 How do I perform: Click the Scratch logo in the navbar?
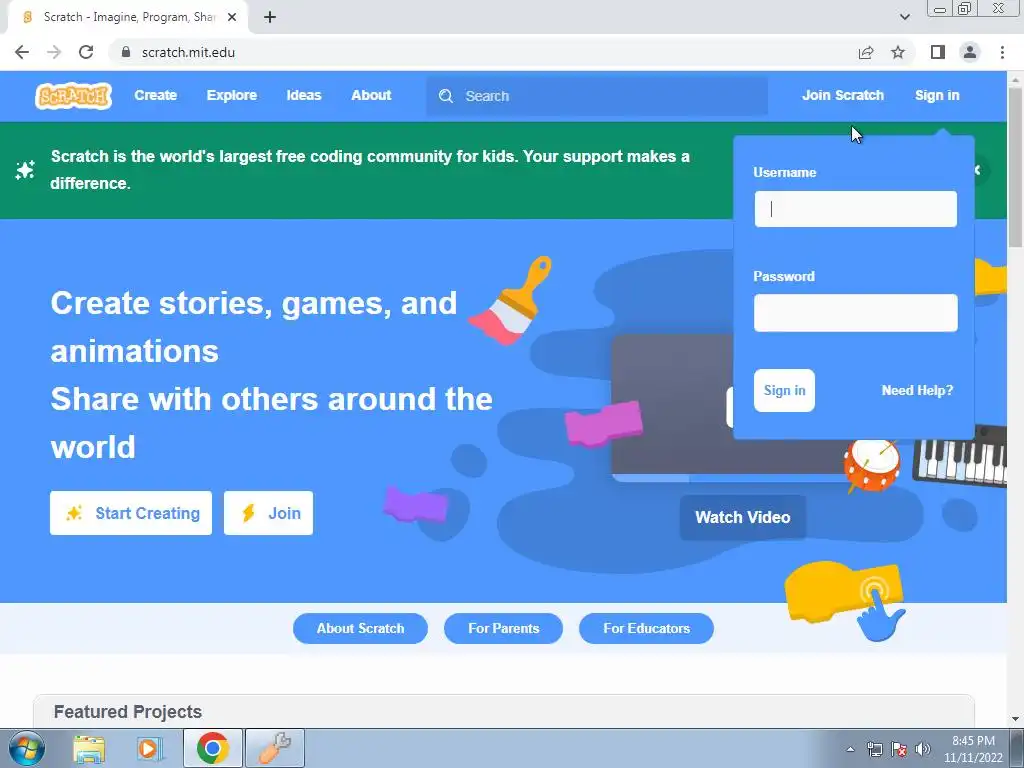click(73, 96)
